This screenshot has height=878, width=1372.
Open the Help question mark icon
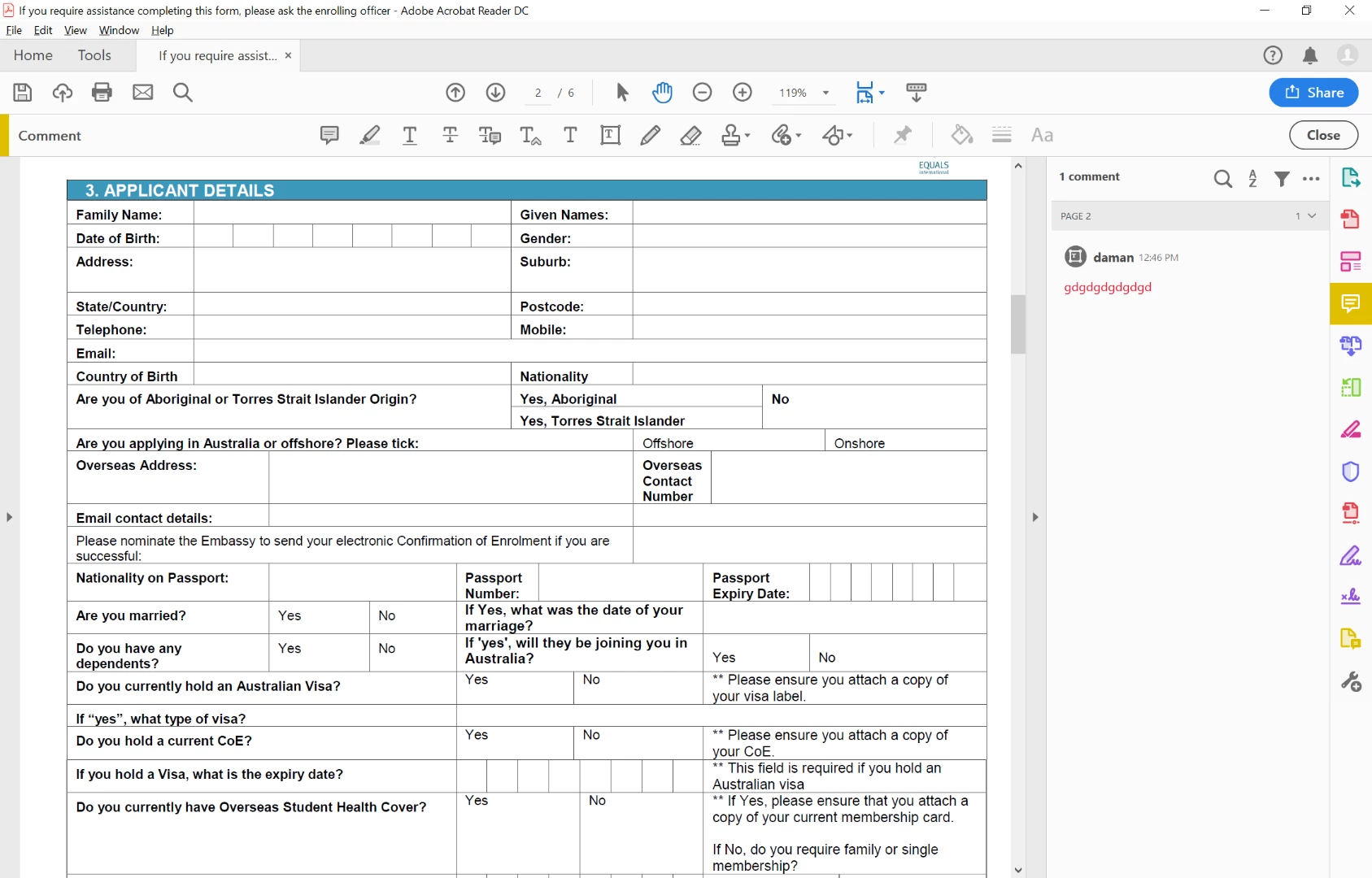[1273, 55]
